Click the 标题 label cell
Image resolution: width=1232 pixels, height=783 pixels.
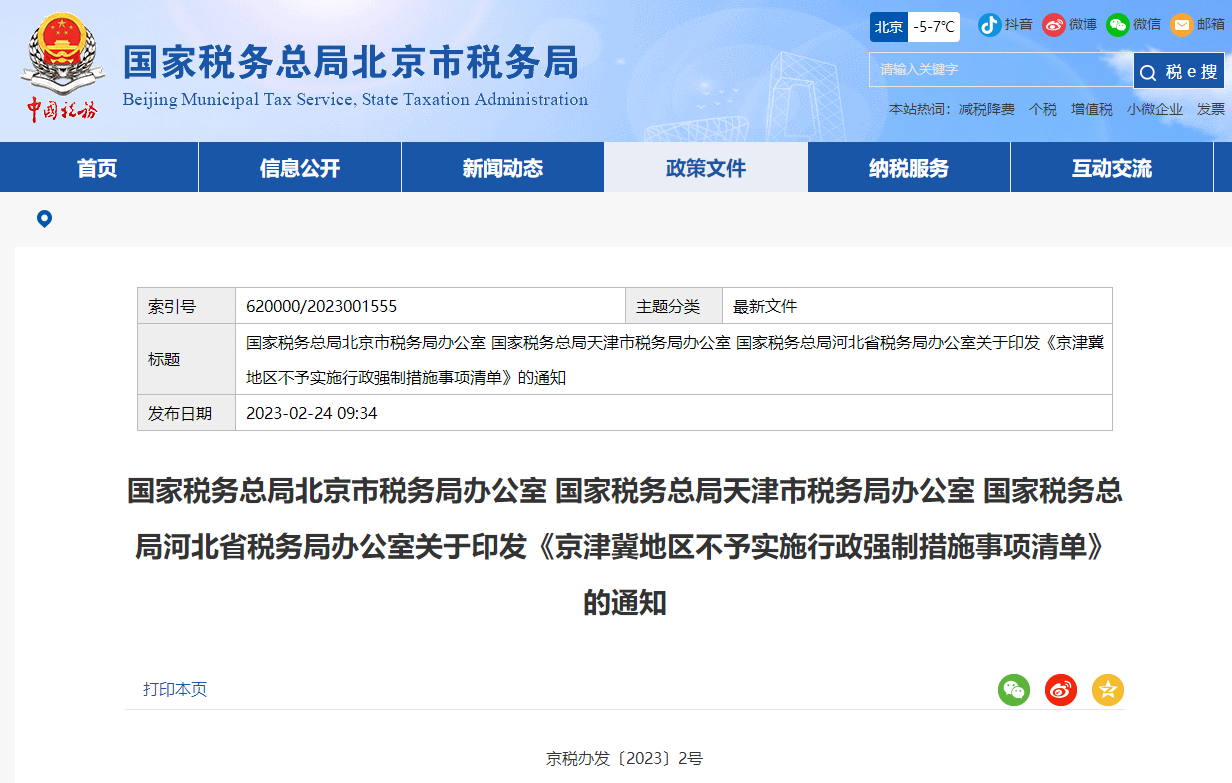(186, 359)
